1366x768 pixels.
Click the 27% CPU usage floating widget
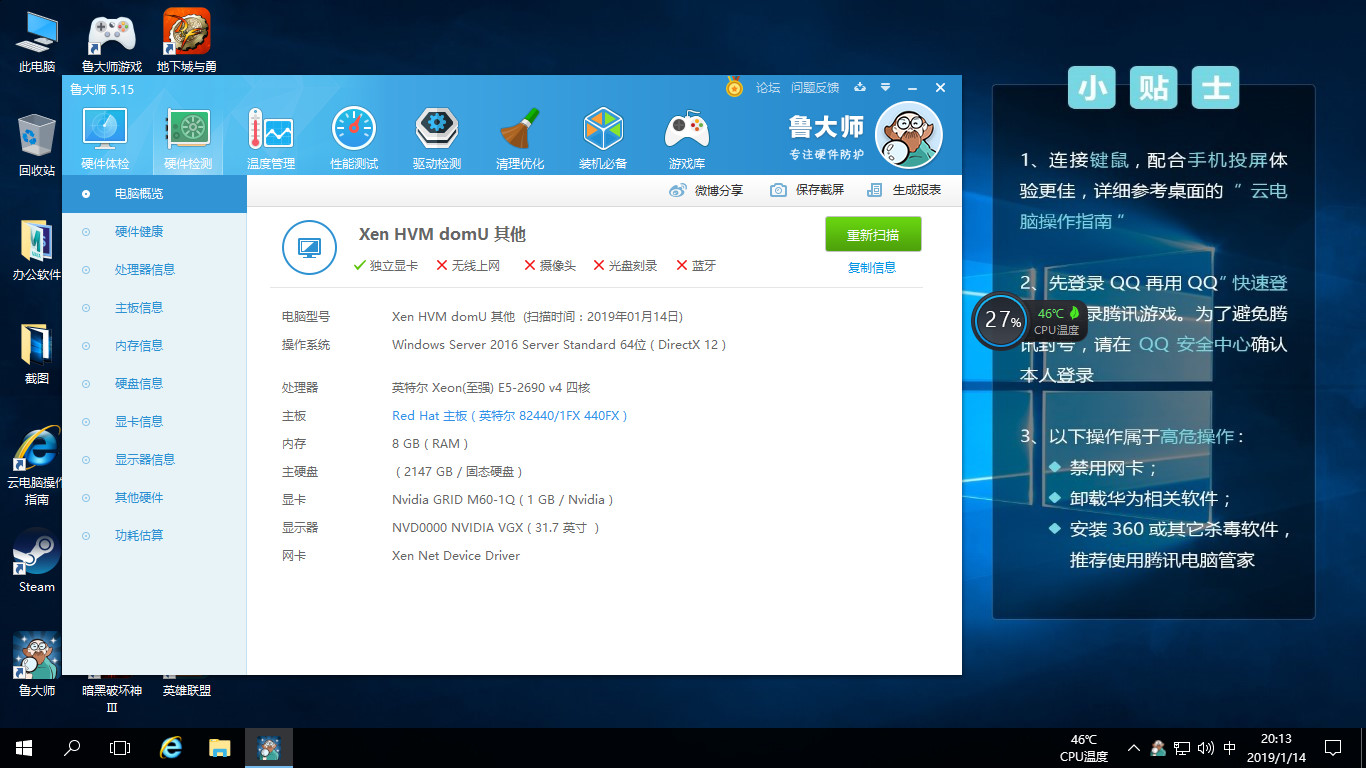pos(1000,321)
